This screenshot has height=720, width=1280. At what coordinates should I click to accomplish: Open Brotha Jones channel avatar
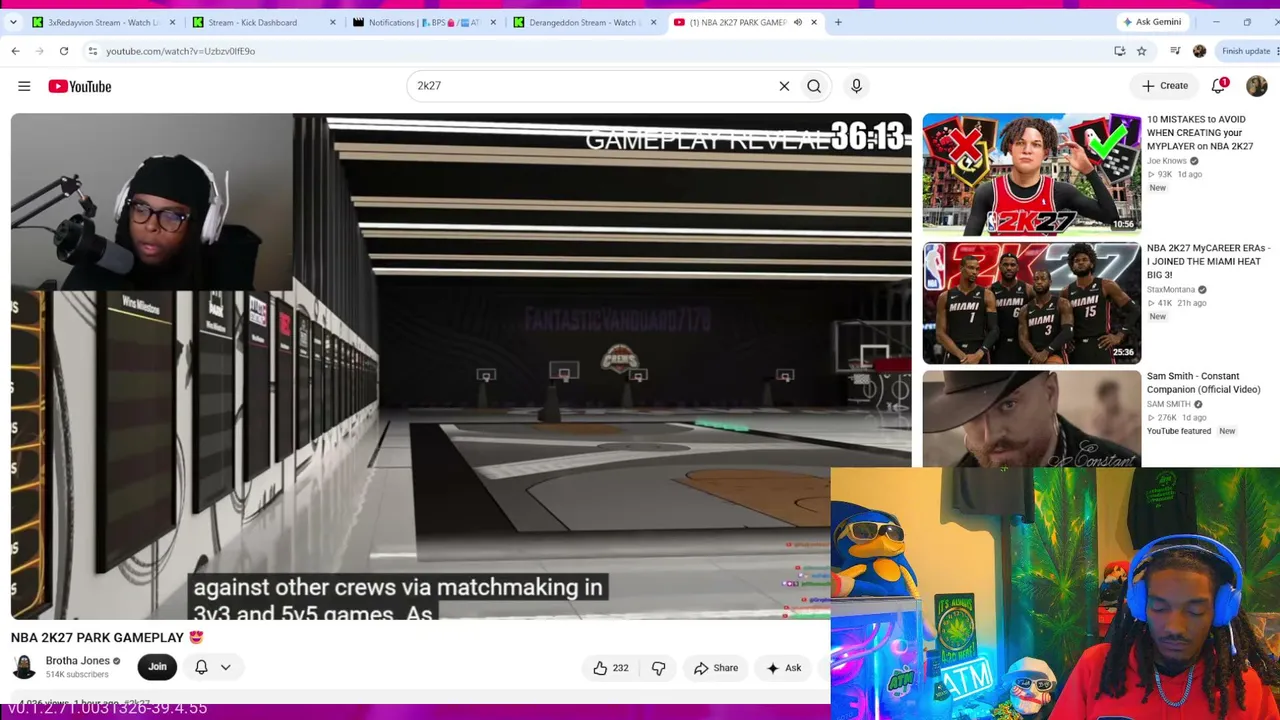pos(24,667)
